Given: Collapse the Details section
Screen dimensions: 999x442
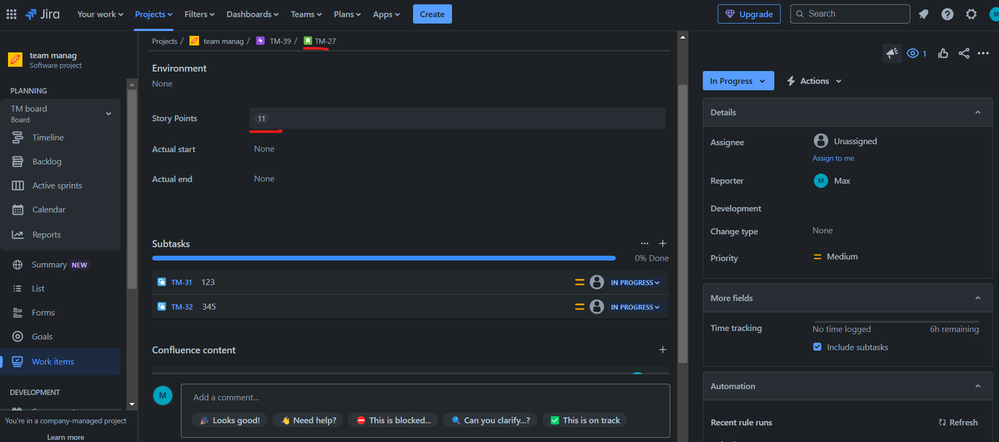Looking at the screenshot, I should click(x=978, y=113).
